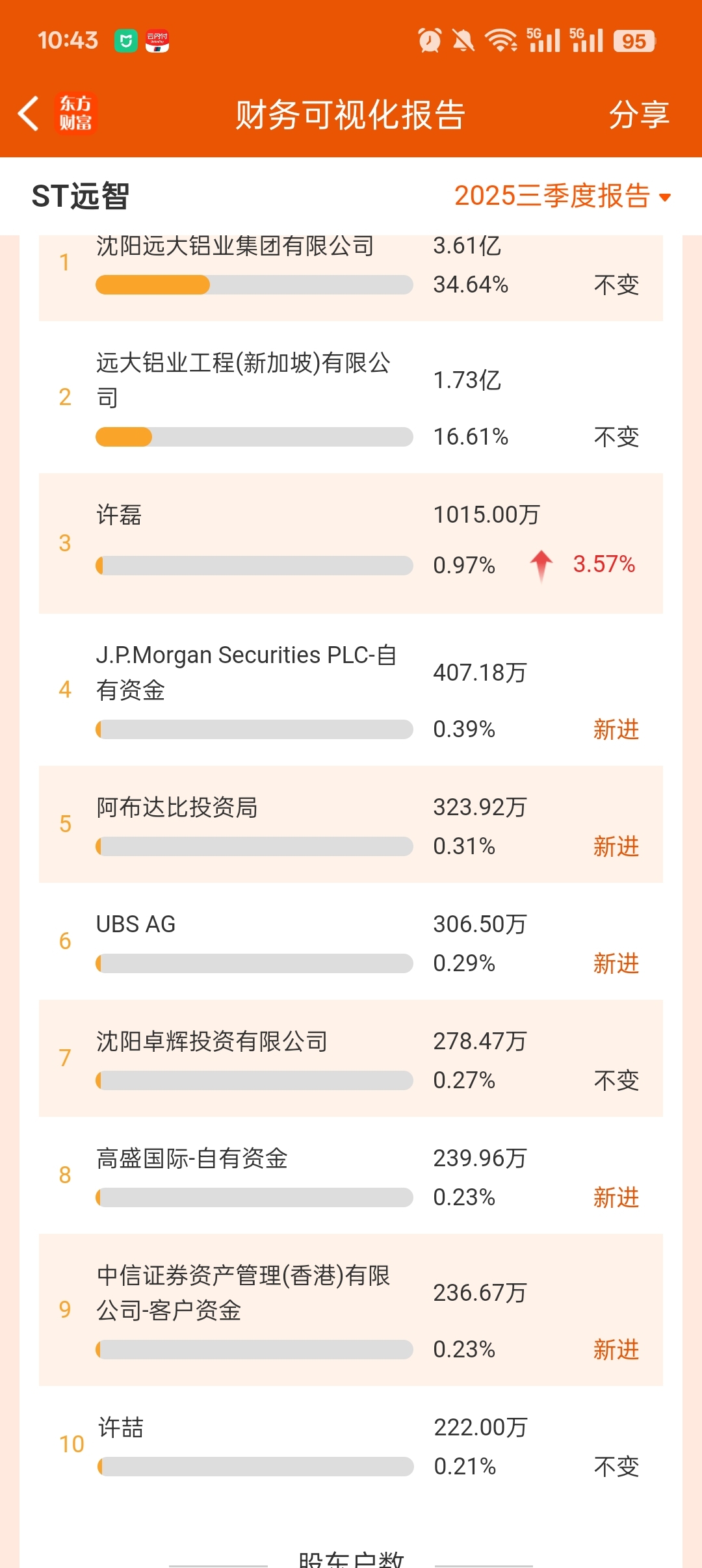Image resolution: width=702 pixels, height=1568 pixels.
Task: Tap the battery level indicator
Action: point(634,41)
